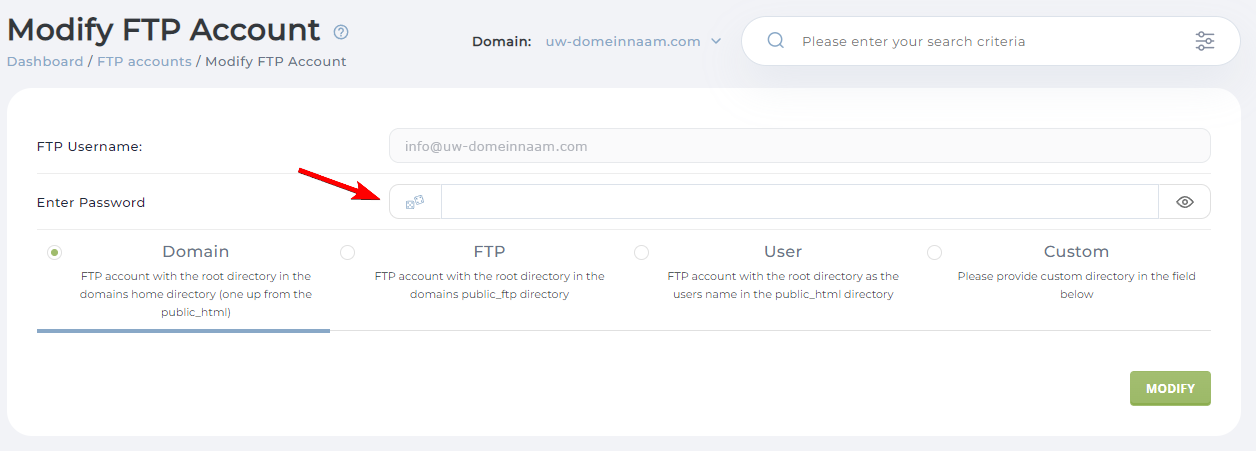
Task: Generate random password with dice icon
Action: 415,202
